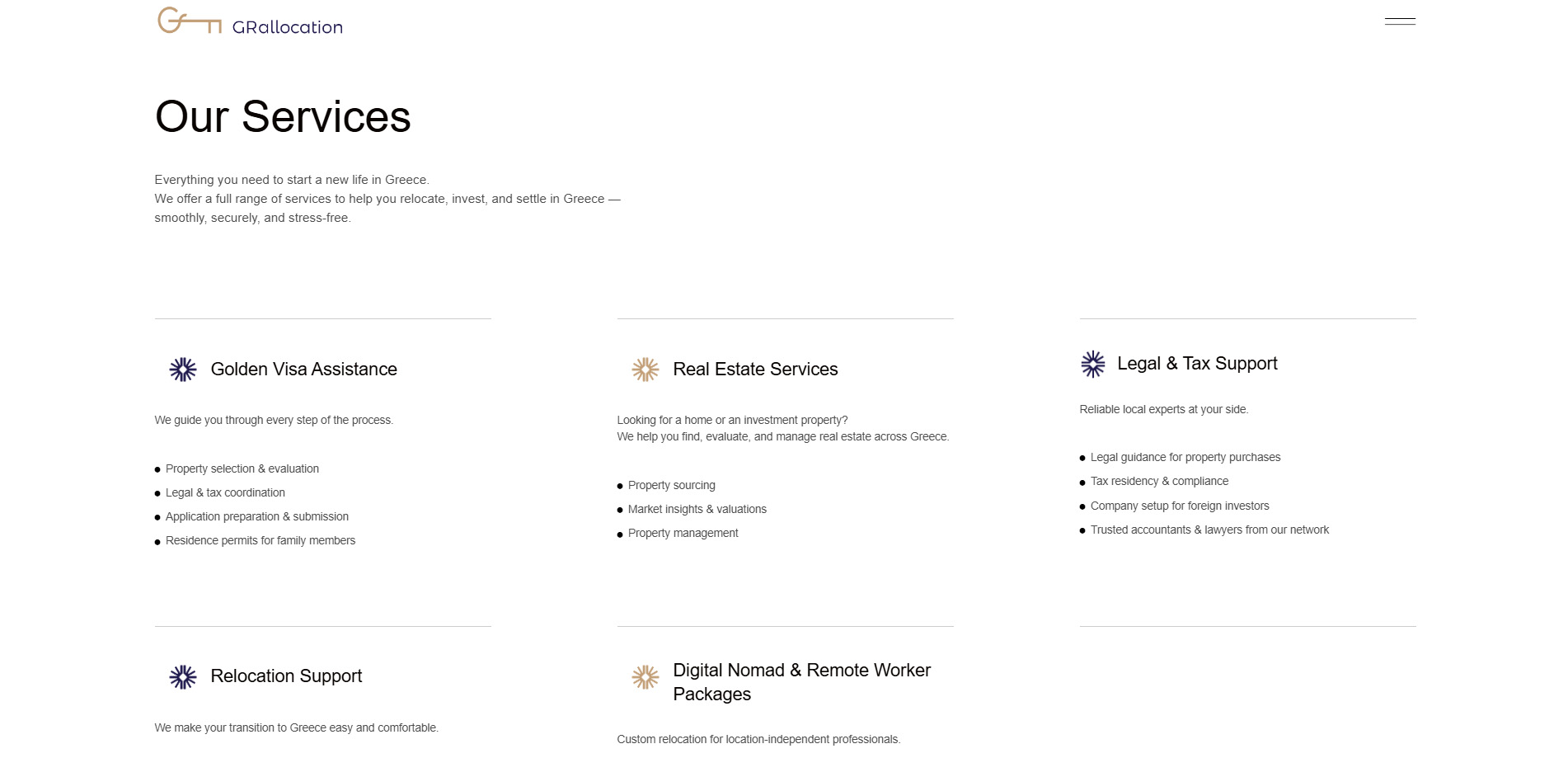Click the Property selection & evaluation item
The width and height of the screenshot is (1568, 758).
pos(242,468)
